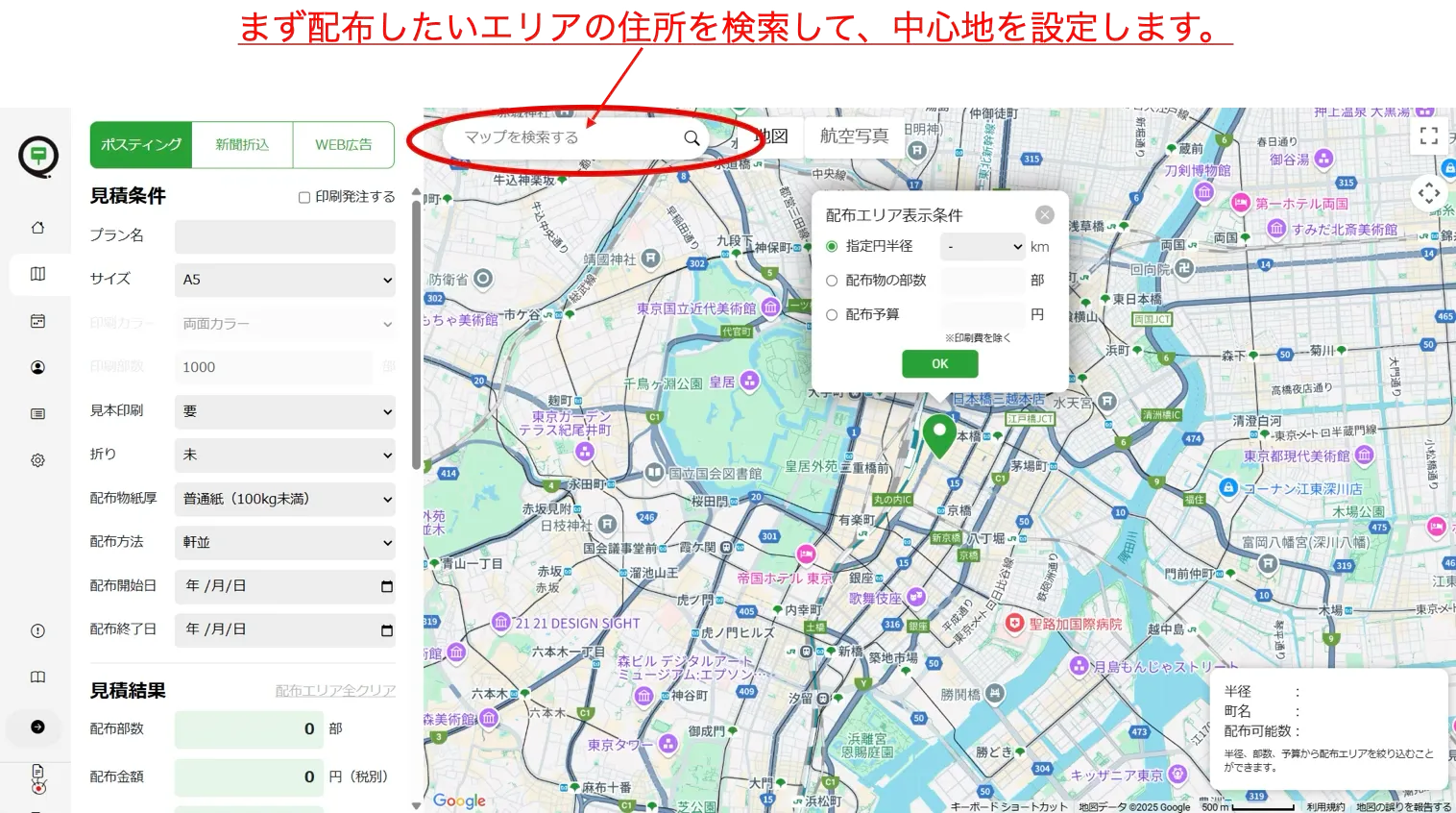Click the magnifier icon in the map search
This screenshot has height=813, width=1456.
click(x=692, y=137)
